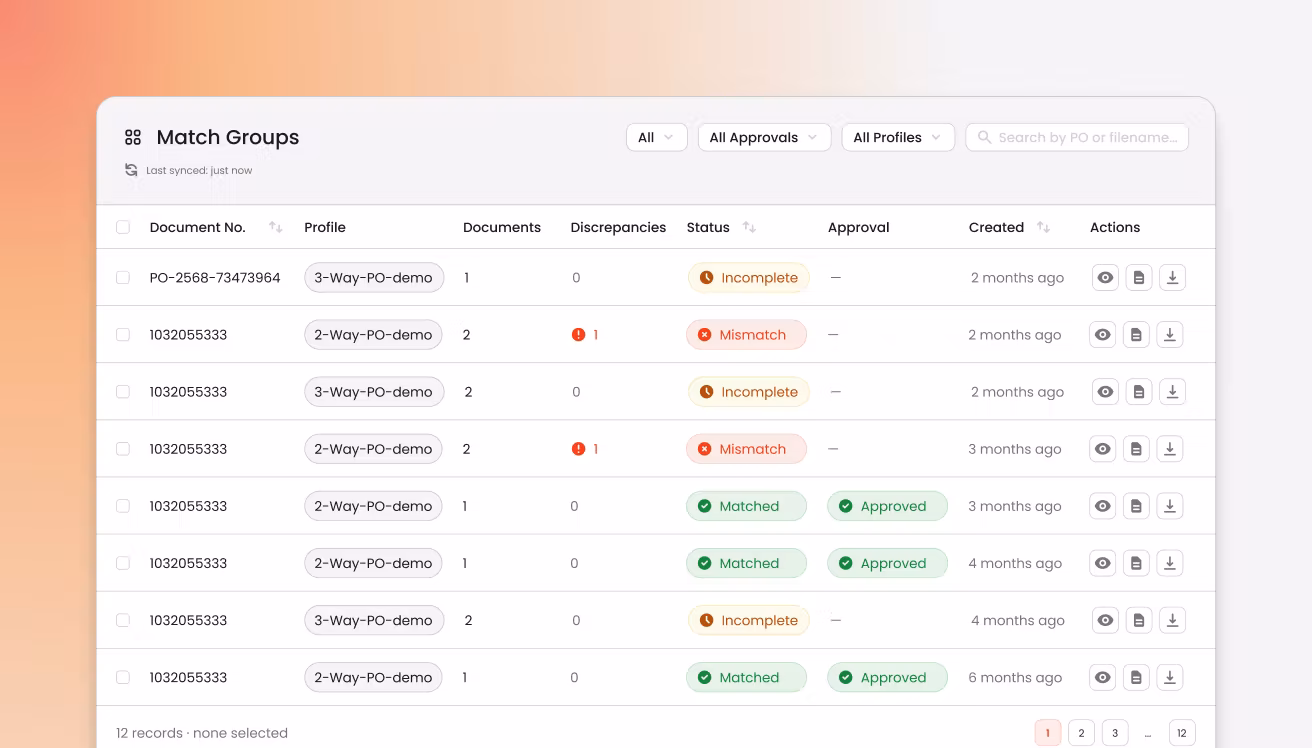View the row created 6 months ago
The image size is (1312, 748).
point(1103,677)
